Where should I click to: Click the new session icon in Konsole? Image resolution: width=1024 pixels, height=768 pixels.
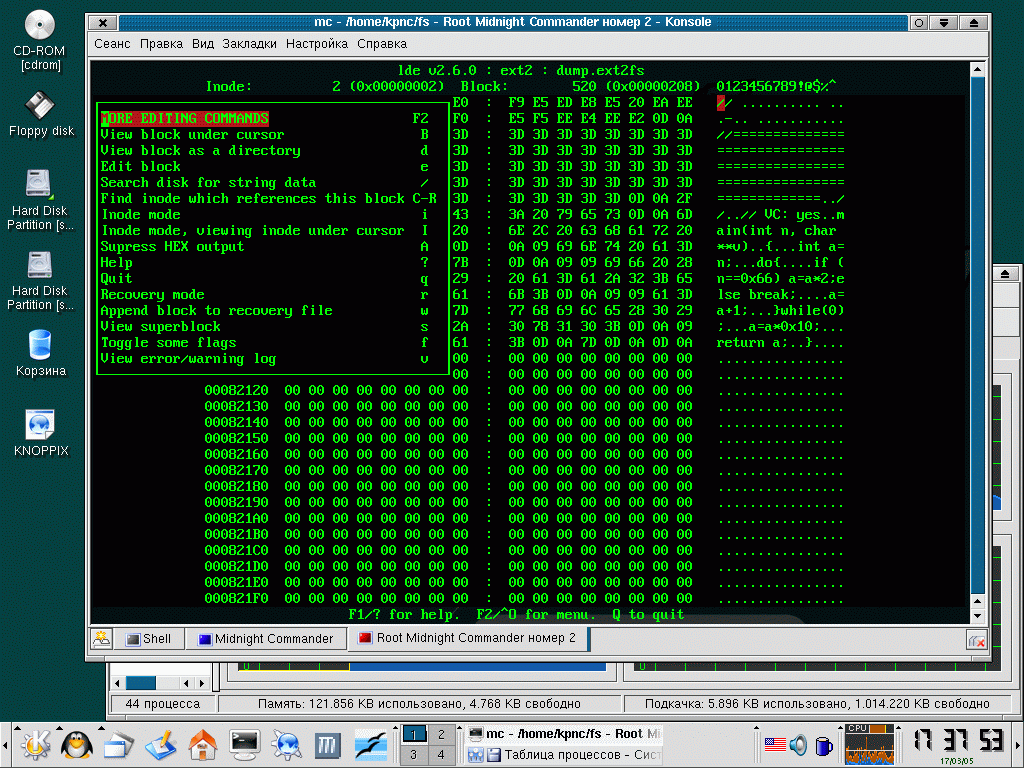click(x=101, y=639)
